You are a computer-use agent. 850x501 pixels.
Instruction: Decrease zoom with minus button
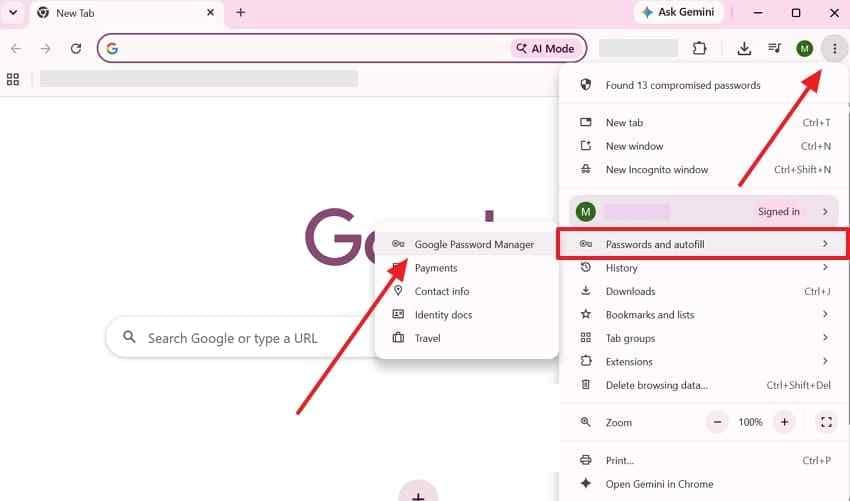coord(717,422)
